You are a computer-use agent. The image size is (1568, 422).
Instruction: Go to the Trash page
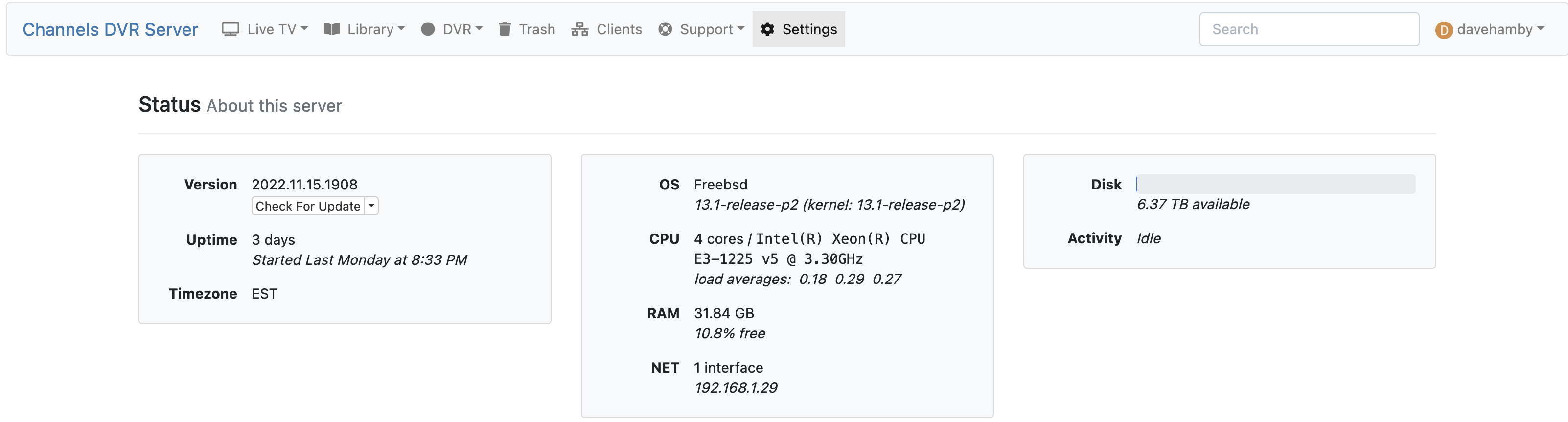536,29
